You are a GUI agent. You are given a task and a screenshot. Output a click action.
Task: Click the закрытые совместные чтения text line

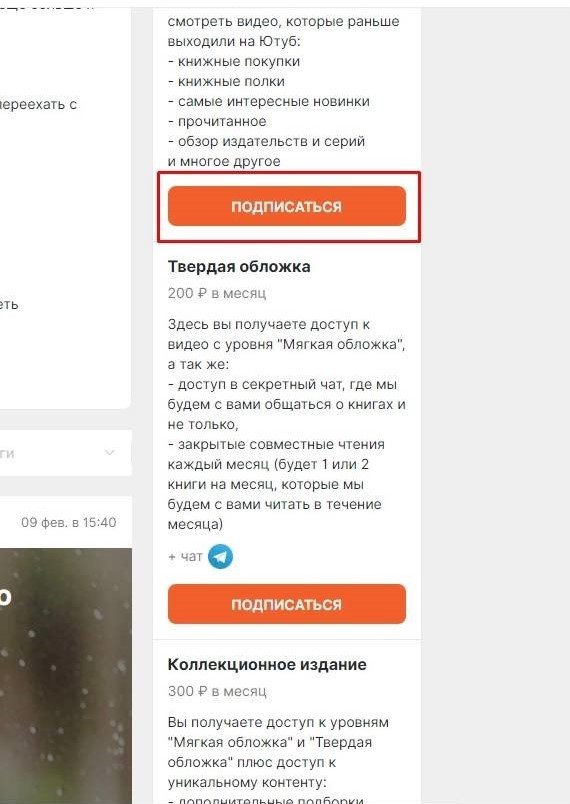pos(276,444)
